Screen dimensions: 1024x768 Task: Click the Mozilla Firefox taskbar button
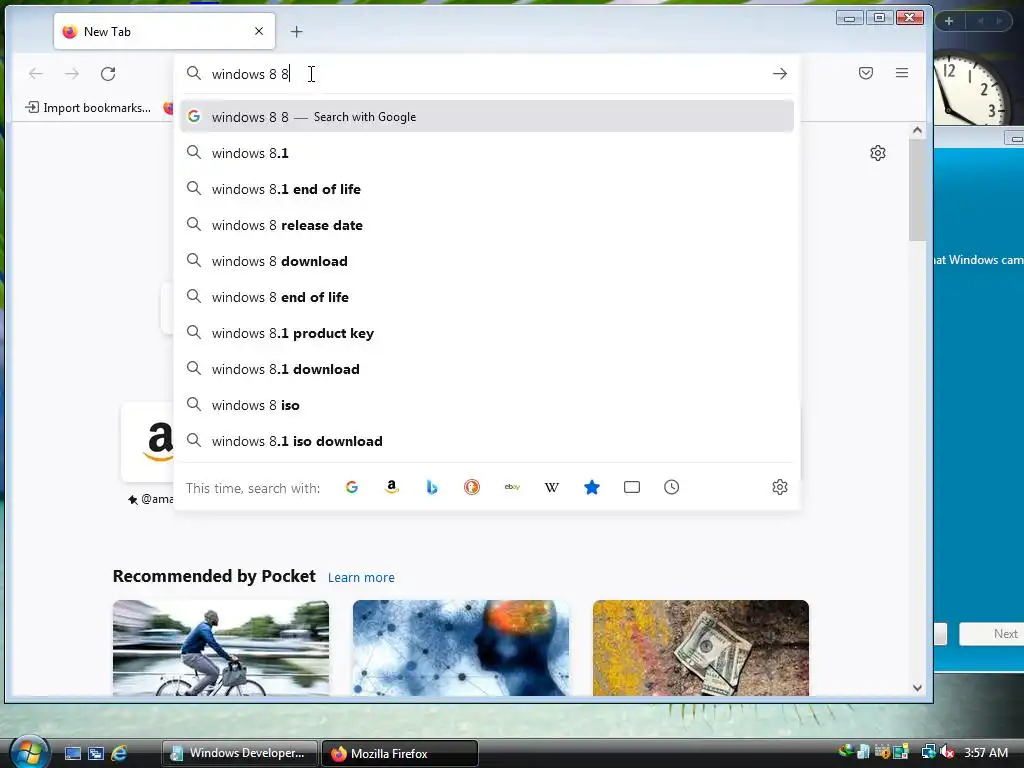pyautogui.click(x=400, y=753)
